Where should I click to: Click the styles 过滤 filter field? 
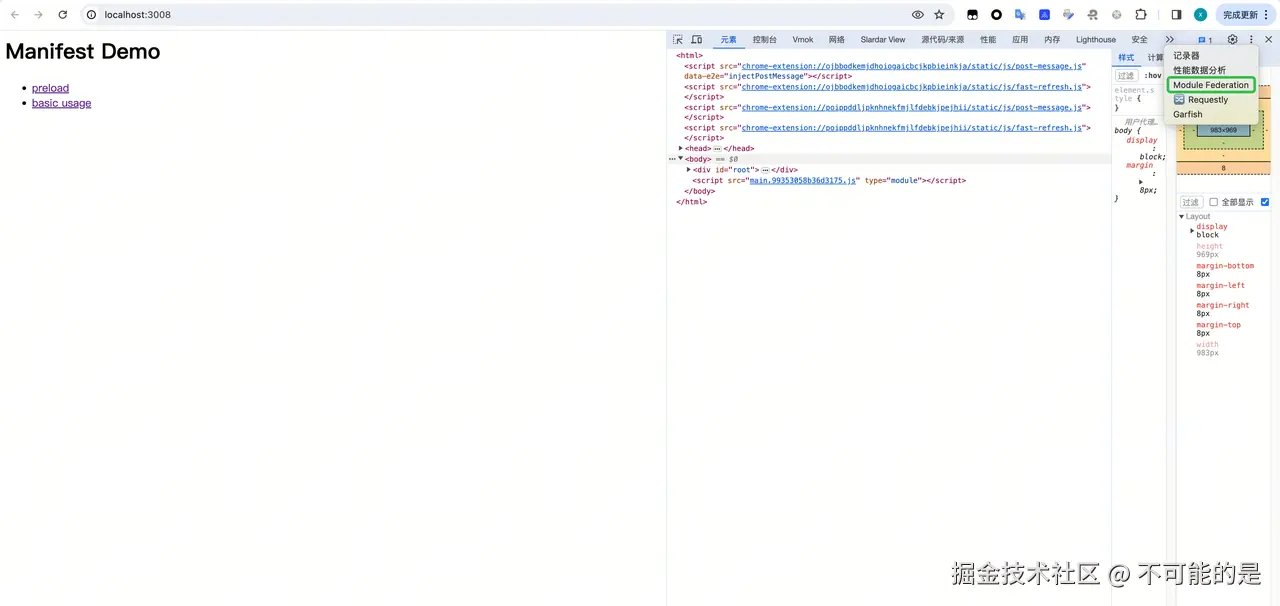(1127, 76)
